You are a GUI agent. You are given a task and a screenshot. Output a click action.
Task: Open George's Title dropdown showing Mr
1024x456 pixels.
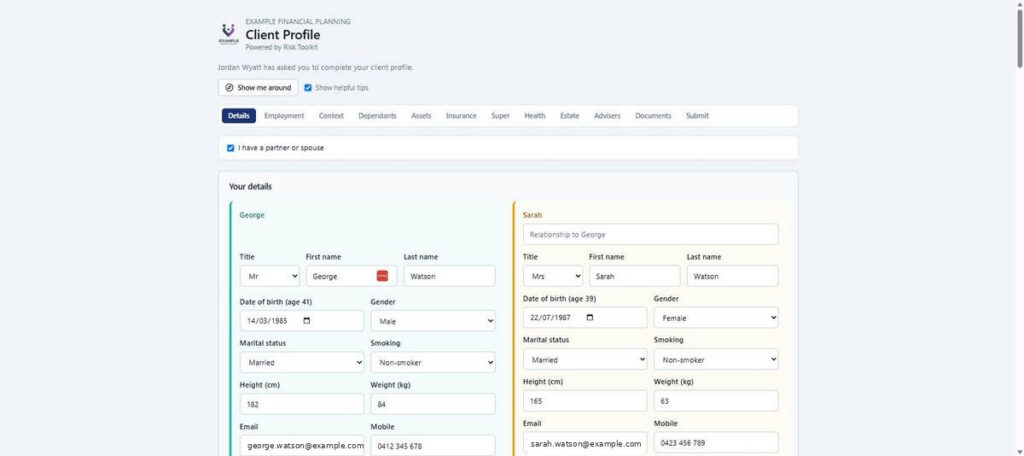point(270,276)
